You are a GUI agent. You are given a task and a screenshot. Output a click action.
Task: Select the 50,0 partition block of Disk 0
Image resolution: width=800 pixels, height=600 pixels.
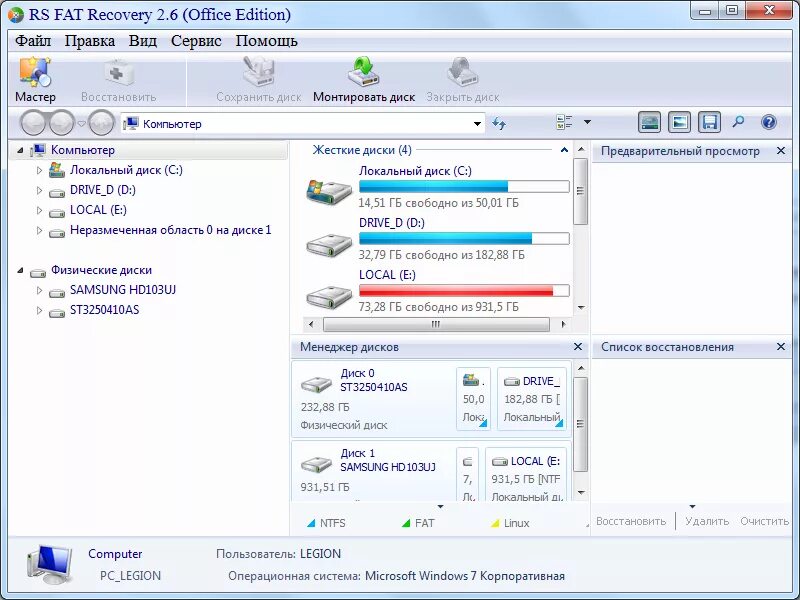tap(473, 399)
